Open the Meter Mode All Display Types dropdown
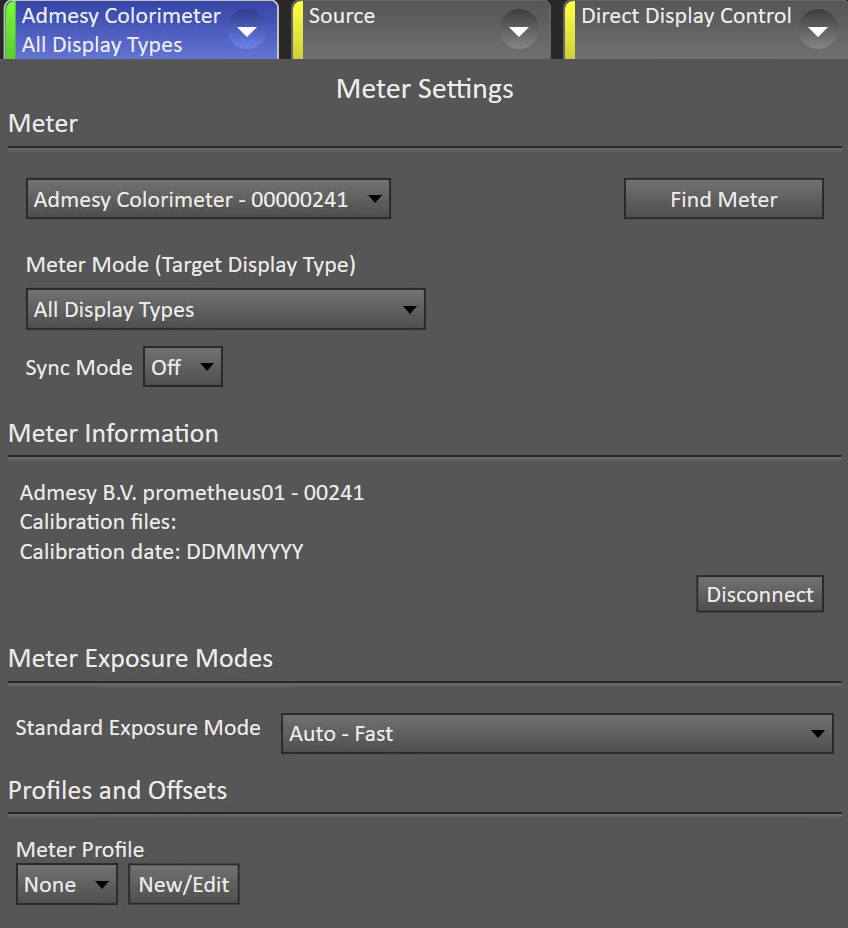The image size is (848, 928). (x=225, y=309)
